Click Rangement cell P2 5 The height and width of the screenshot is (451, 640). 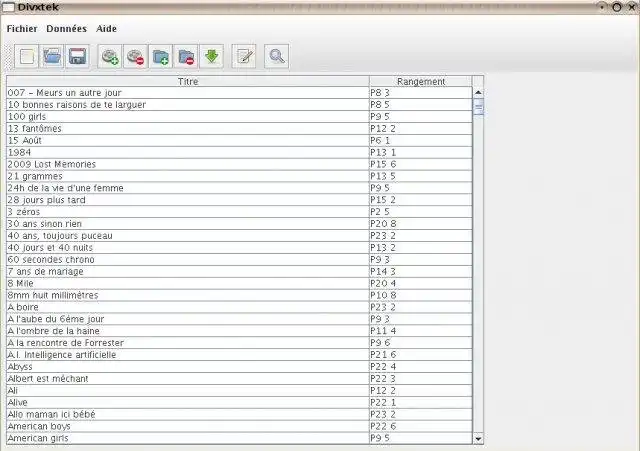tap(421, 212)
